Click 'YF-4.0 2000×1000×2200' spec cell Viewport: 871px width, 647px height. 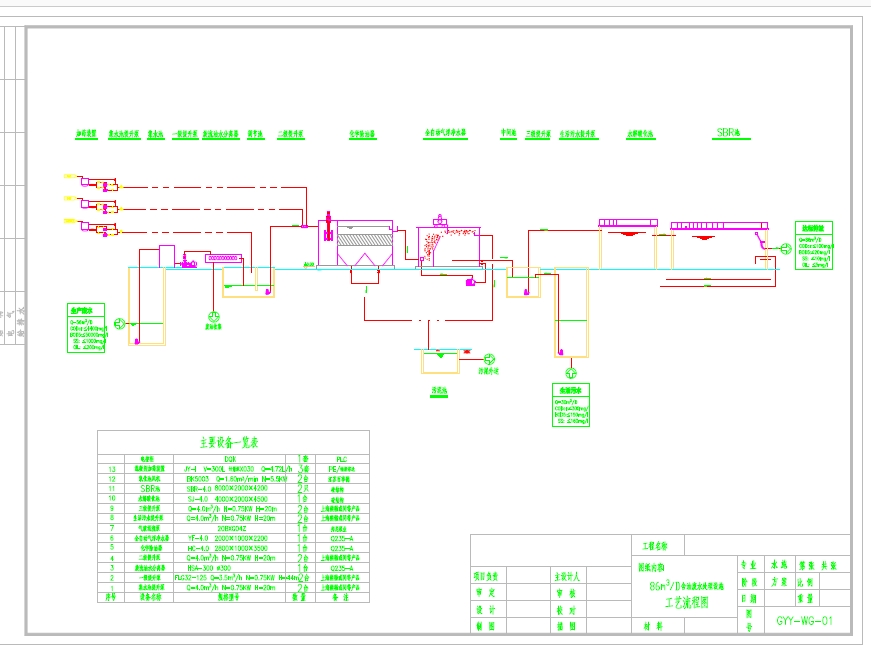click(x=227, y=538)
